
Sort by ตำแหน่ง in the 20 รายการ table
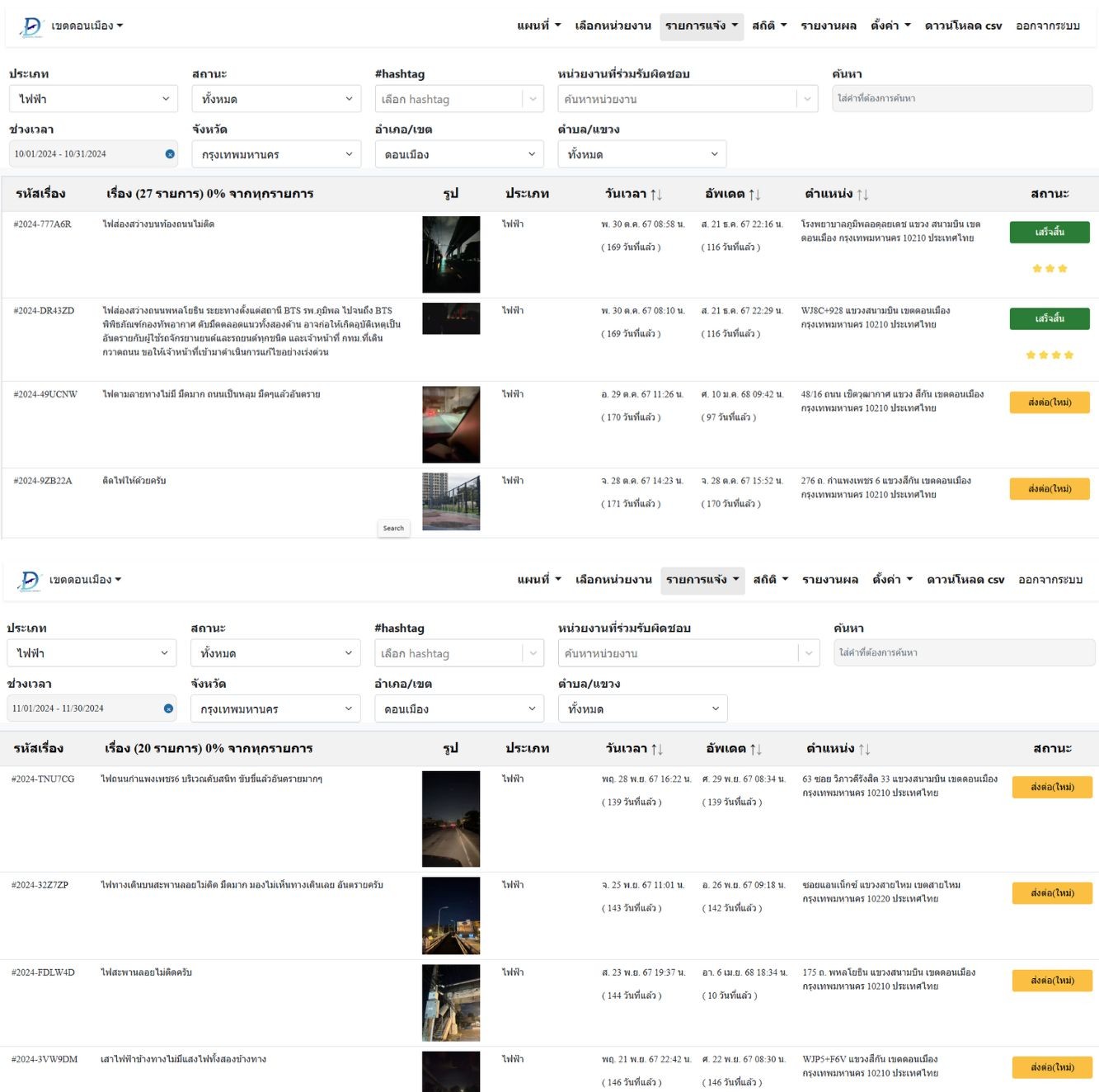(864, 749)
